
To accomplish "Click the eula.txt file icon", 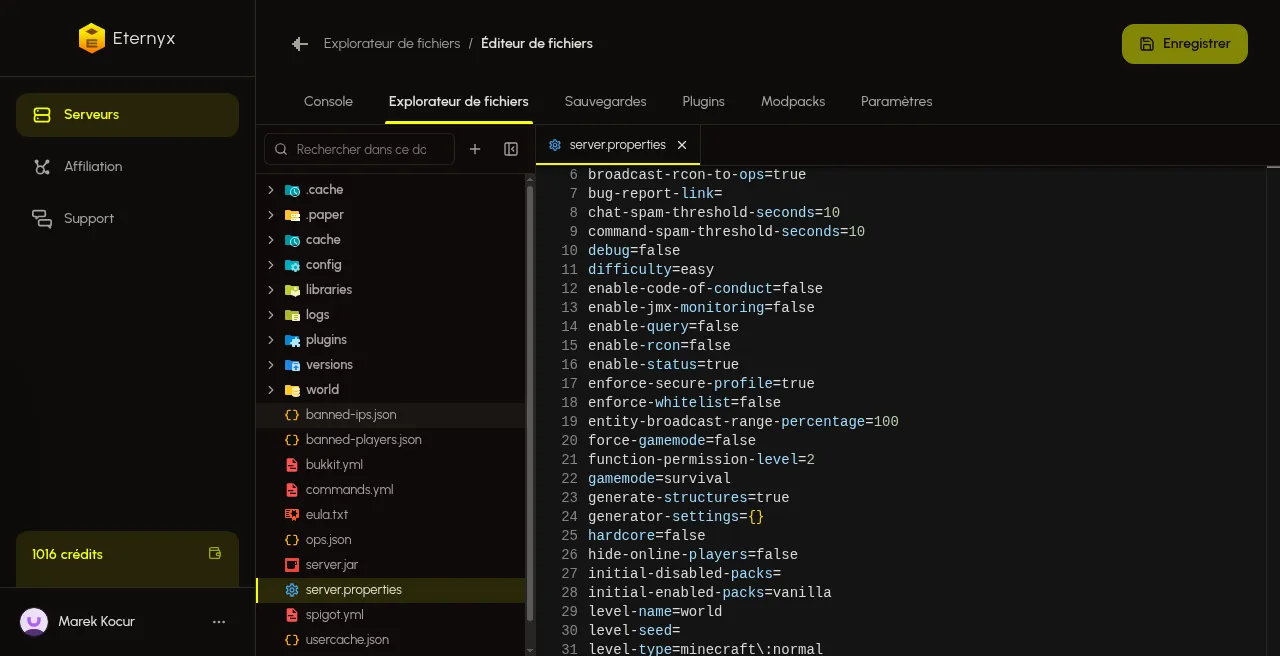I will pyautogui.click(x=292, y=515).
